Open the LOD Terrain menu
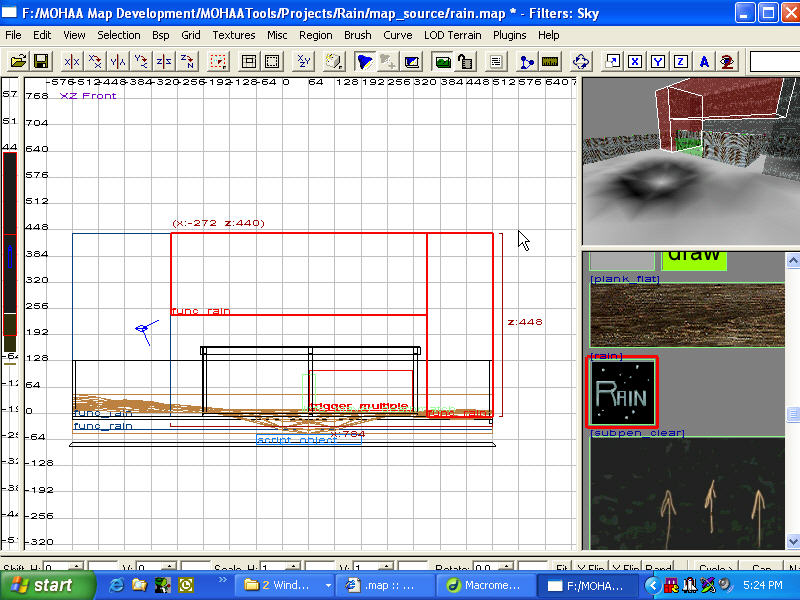Image resolution: width=800 pixels, height=600 pixels. (x=452, y=35)
